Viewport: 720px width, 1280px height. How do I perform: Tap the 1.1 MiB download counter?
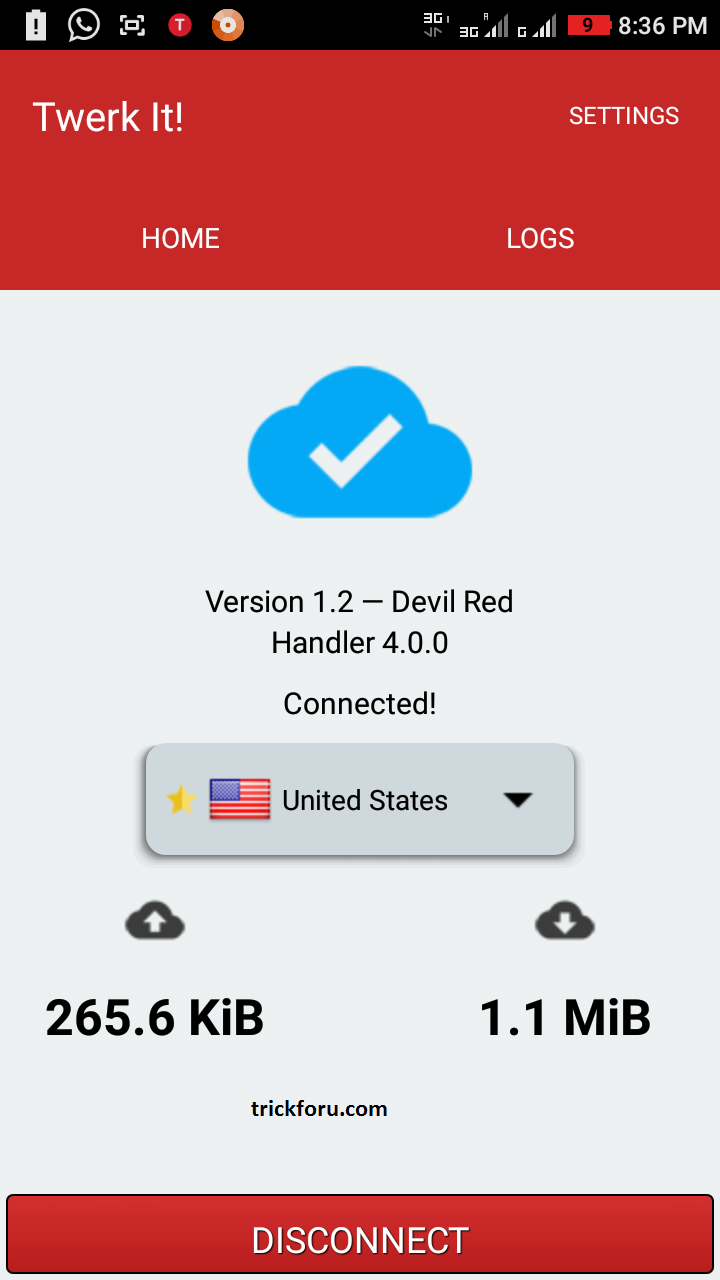tap(565, 1018)
